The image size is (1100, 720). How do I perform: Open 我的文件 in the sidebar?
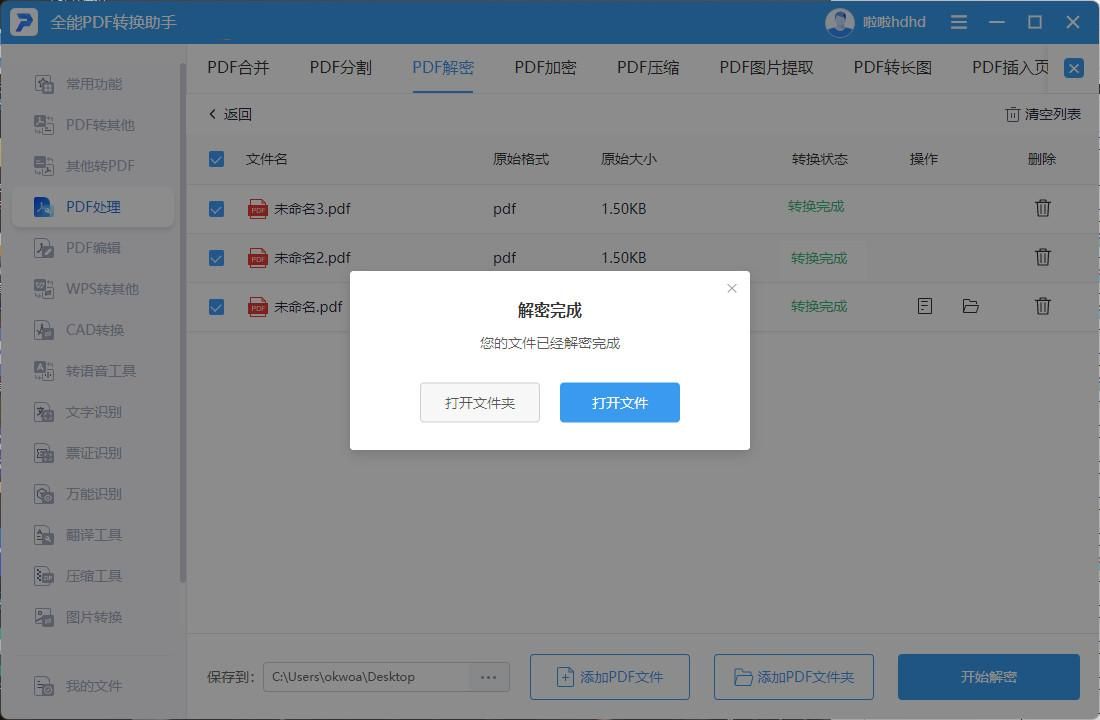94,686
